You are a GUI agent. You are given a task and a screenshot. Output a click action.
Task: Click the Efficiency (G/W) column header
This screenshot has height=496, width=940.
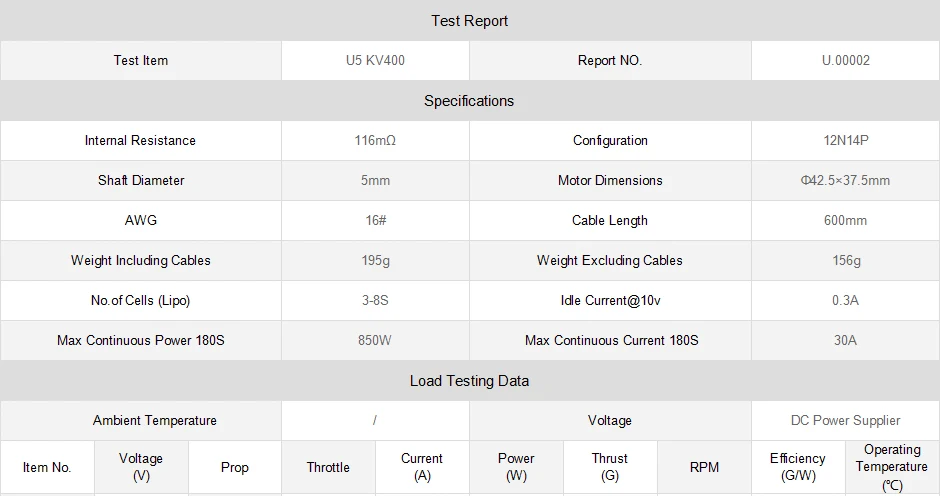(798, 467)
